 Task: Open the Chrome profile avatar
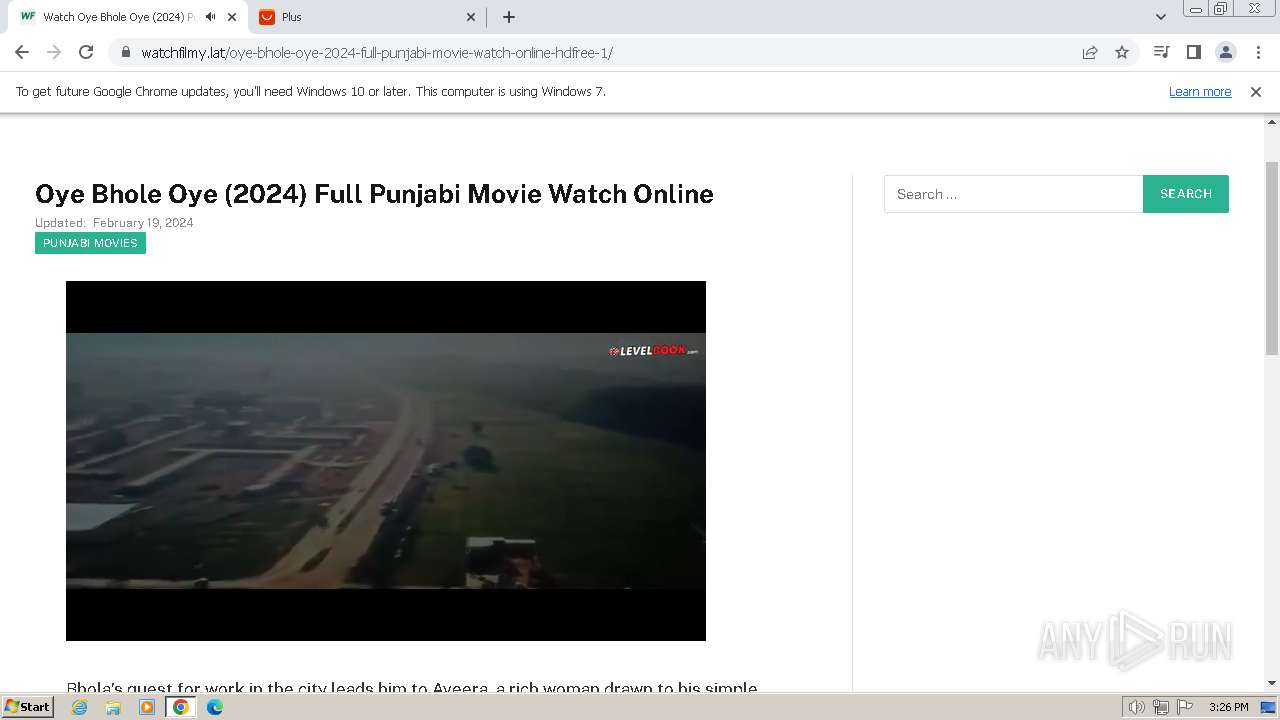click(x=1225, y=52)
